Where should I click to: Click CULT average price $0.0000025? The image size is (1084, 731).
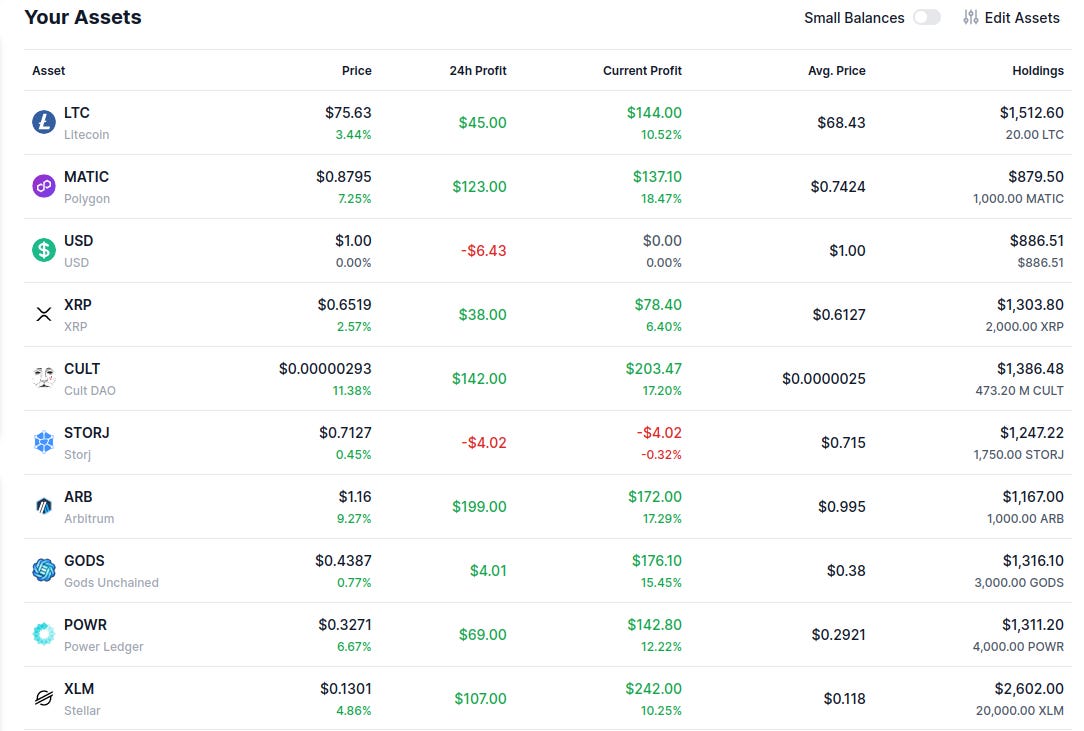click(x=823, y=378)
